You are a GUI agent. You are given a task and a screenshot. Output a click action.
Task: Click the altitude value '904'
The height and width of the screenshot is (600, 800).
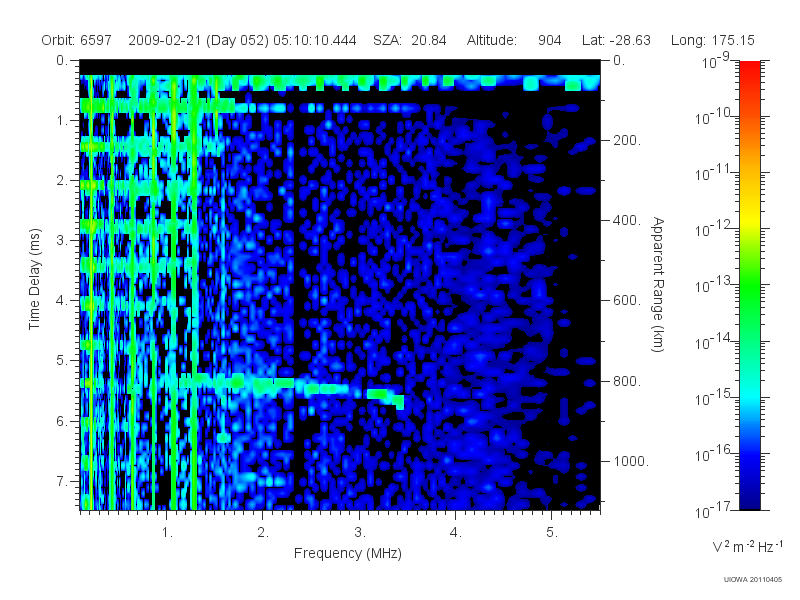(549, 40)
